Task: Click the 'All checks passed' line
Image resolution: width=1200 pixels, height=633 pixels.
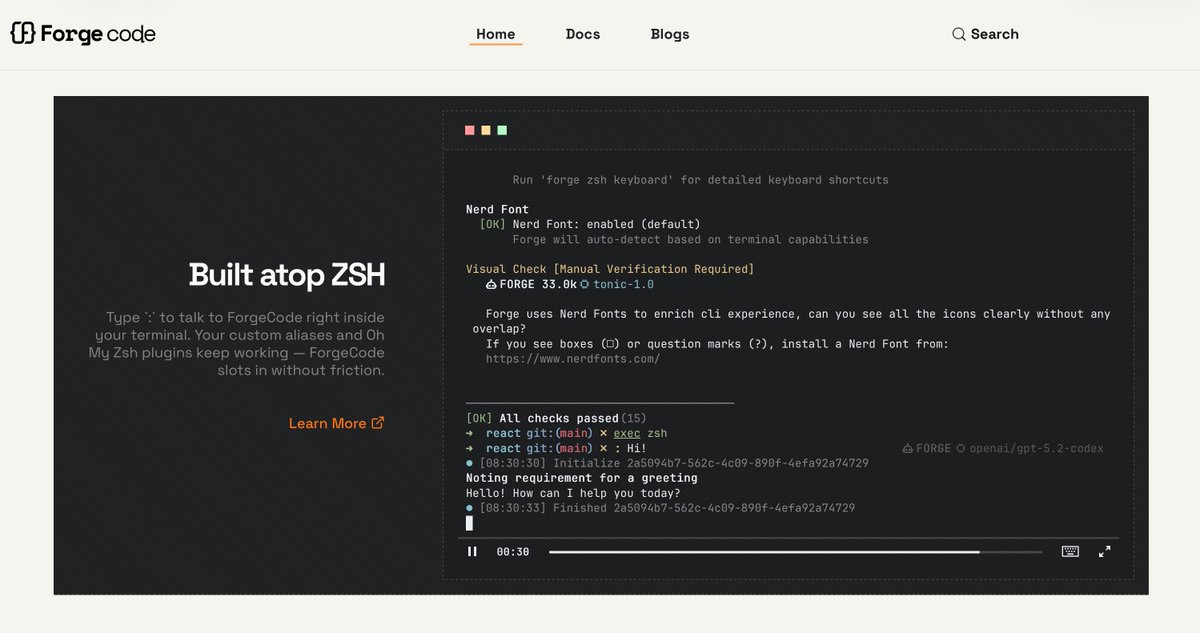Action: [556, 418]
